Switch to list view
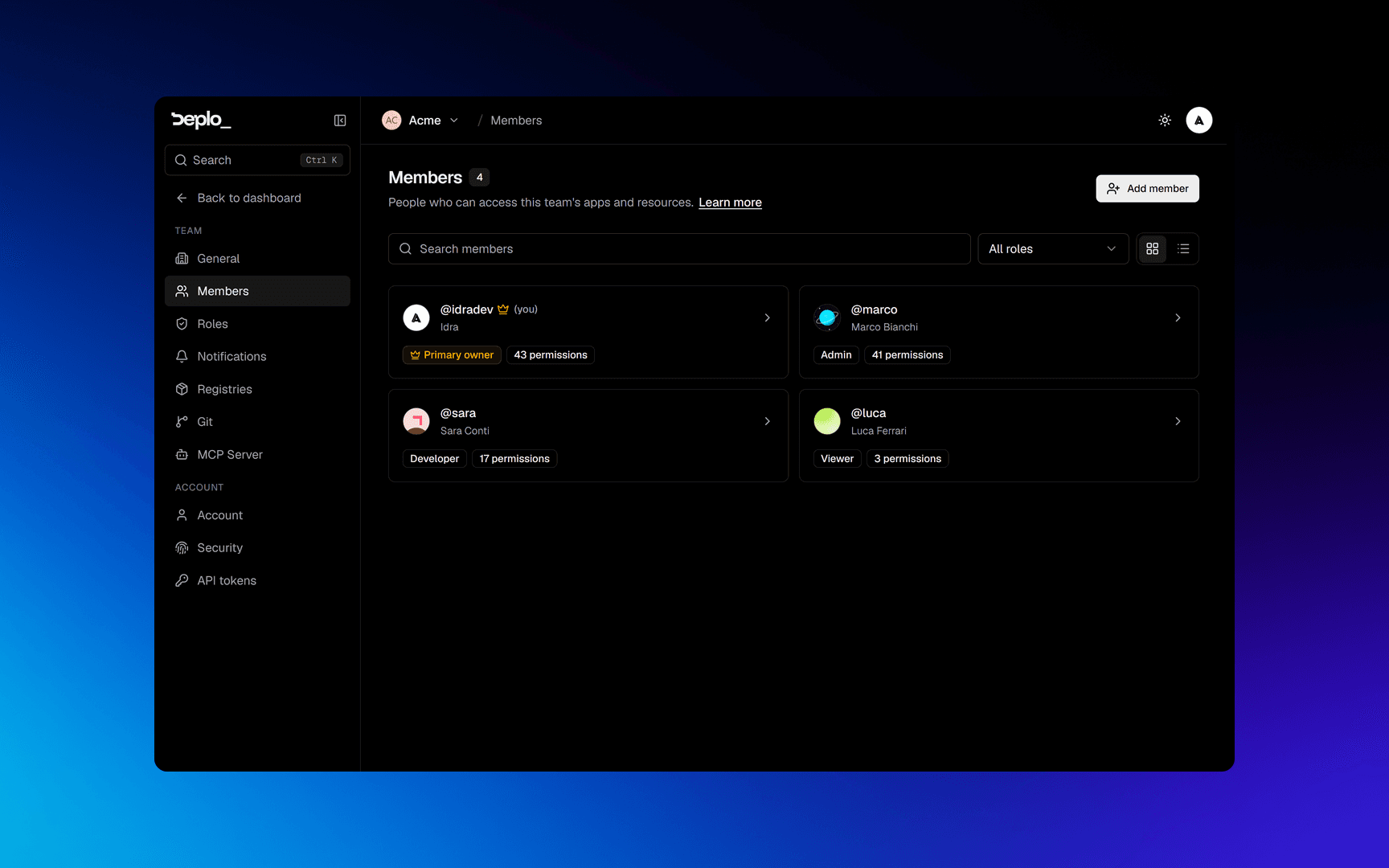Viewport: 1389px width, 868px height. [1183, 249]
